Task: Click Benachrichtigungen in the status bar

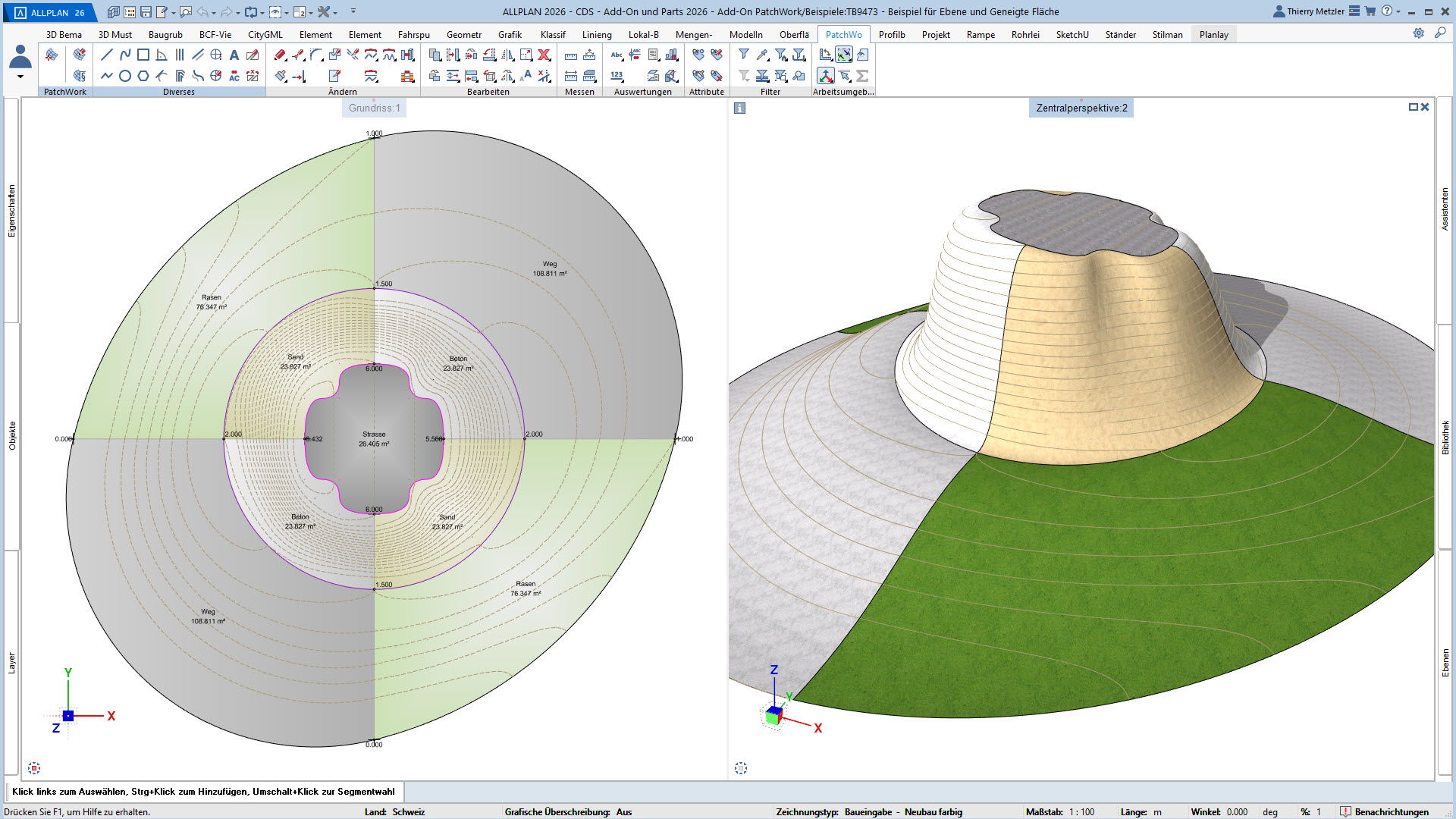Action: (1391, 811)
